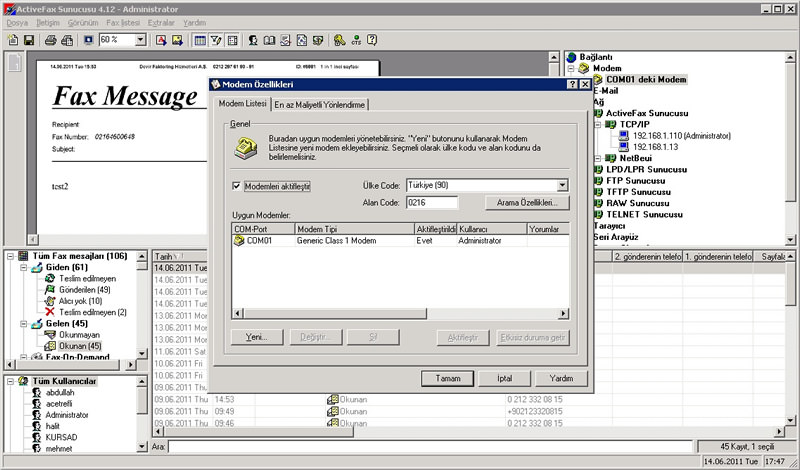Viewport: 800px width, 470px height.
Task: Click the keys icon in the toolbar
Action: (x=339, y=40)
